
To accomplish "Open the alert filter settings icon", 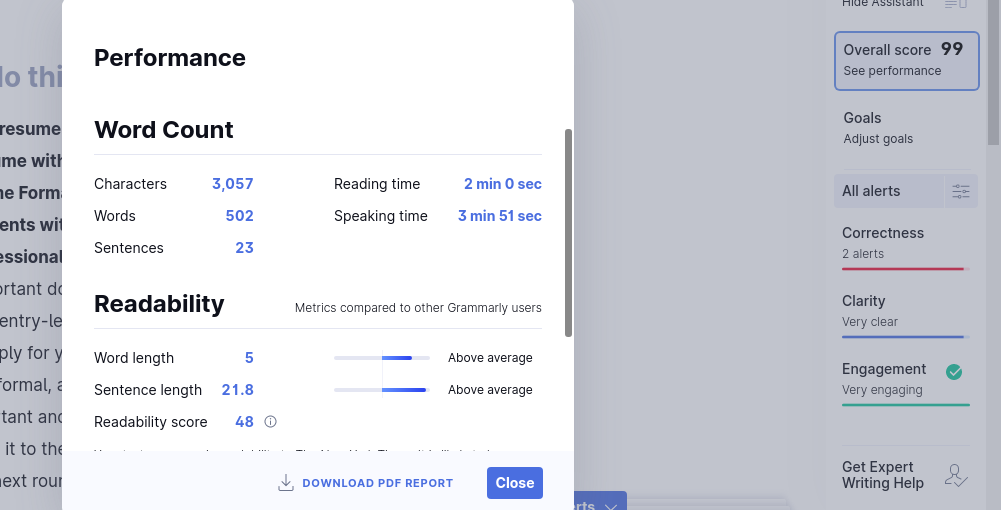I will [961, 191].
